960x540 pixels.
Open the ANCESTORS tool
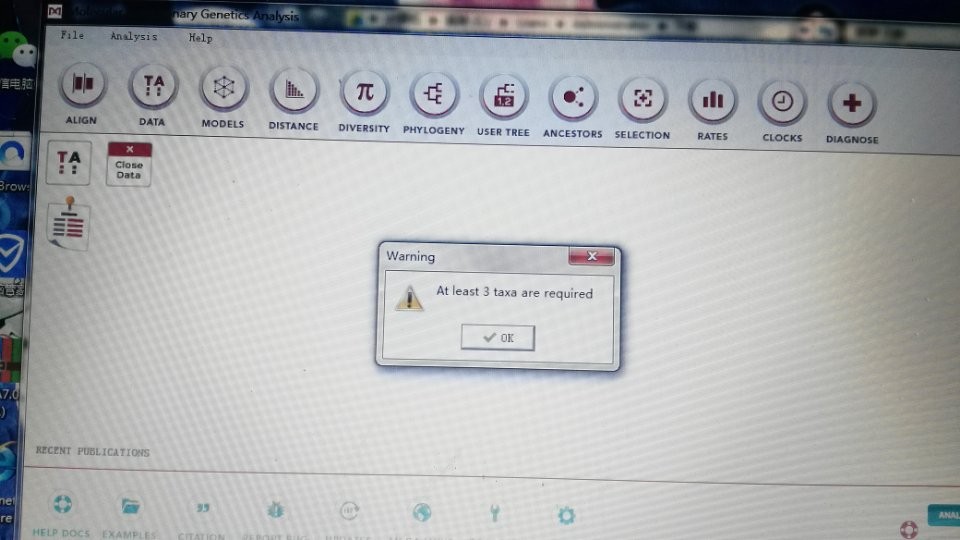(573, 98)
